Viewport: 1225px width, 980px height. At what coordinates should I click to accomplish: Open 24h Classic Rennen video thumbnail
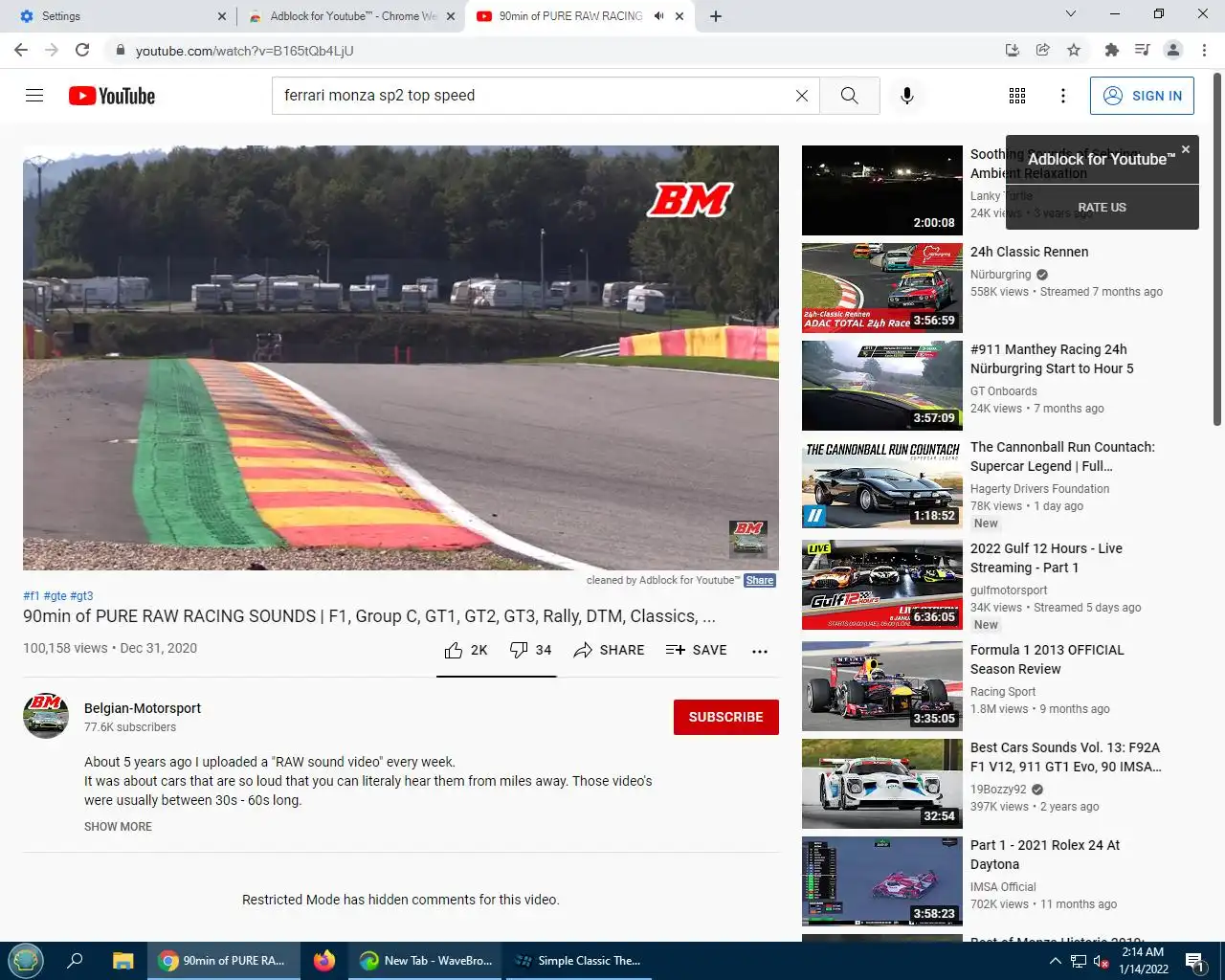[882, 288]
